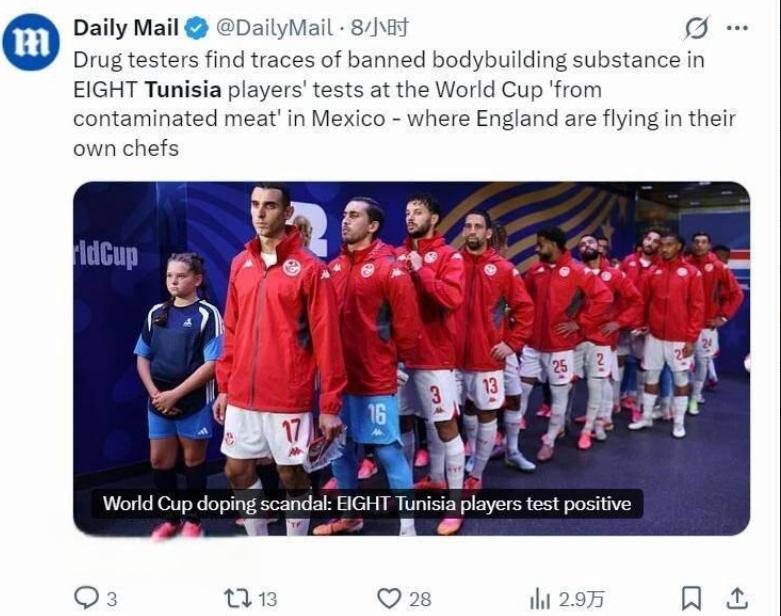Click the 8小时 post timestamp

coord(380,28)
